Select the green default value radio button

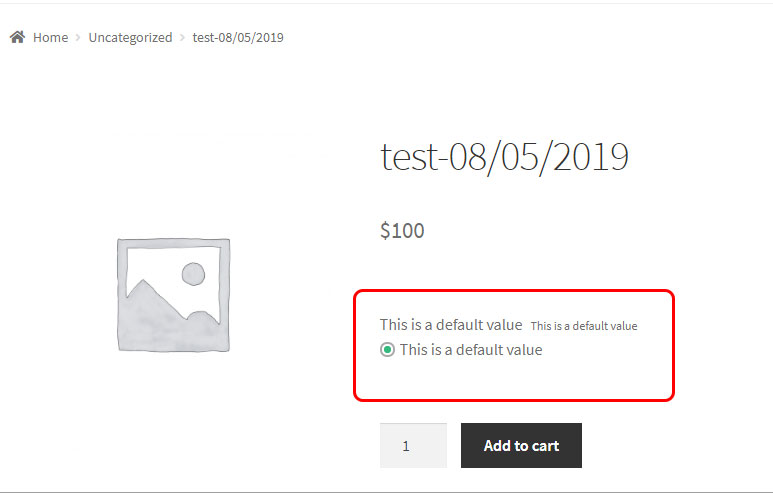pos(387,350)
